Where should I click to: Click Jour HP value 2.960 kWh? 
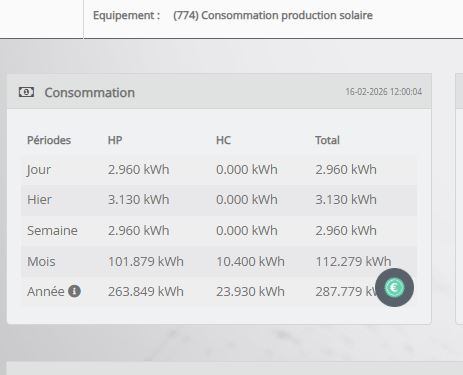[139, 170]
